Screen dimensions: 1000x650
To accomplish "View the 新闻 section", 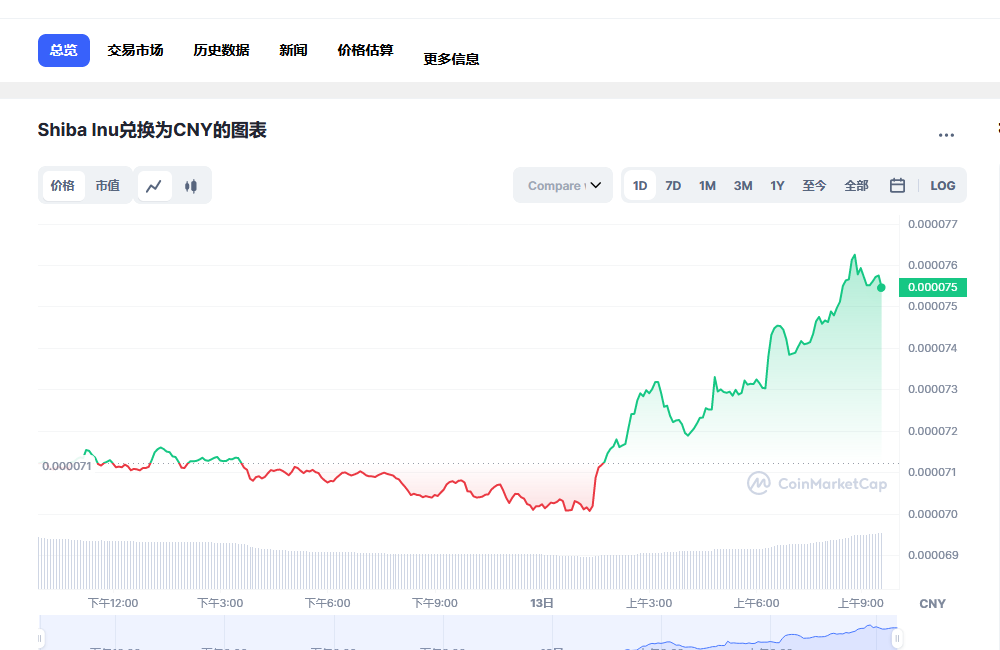I will 293,49.
